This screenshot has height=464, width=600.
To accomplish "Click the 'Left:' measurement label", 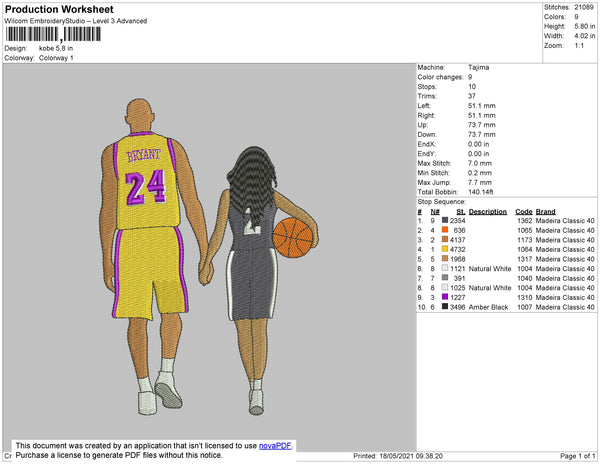I will tap(424, 106).
